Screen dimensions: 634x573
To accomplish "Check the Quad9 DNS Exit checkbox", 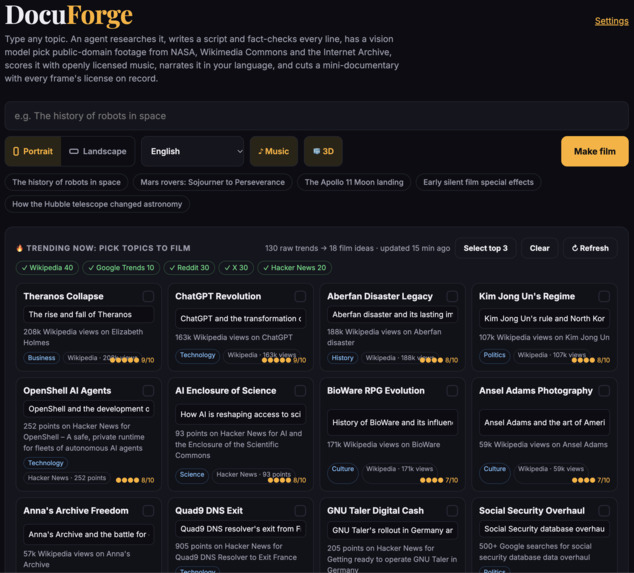I will (x=300, y=511).
